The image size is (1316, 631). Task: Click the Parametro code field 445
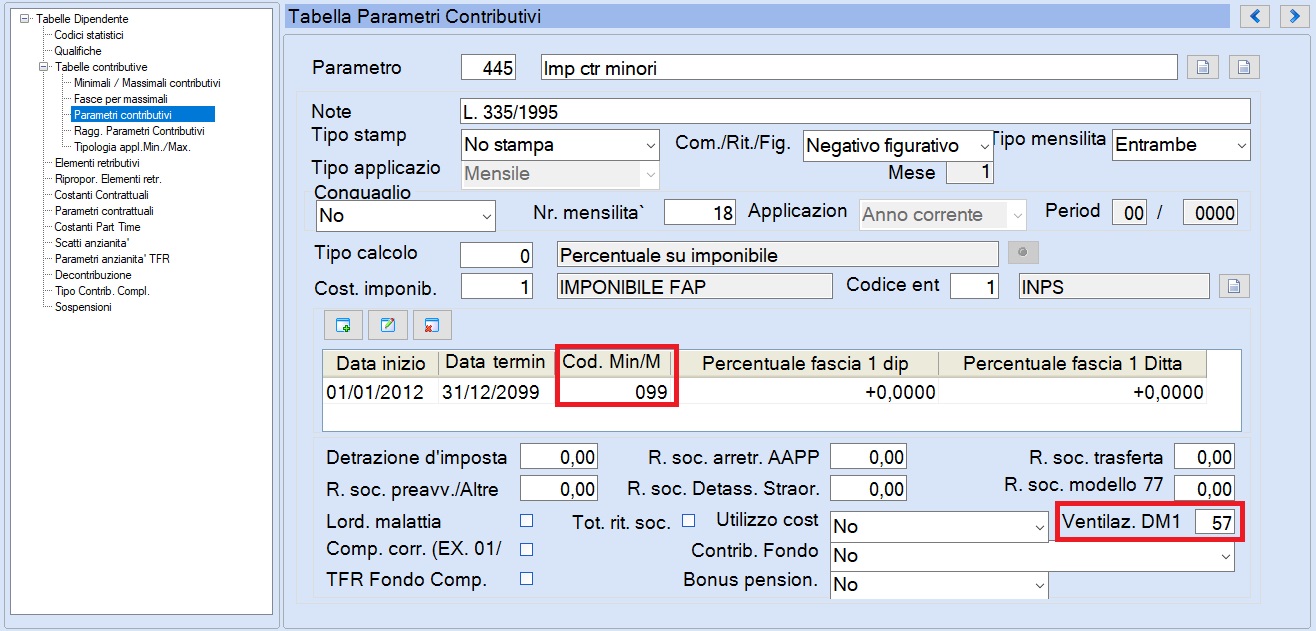489,68
